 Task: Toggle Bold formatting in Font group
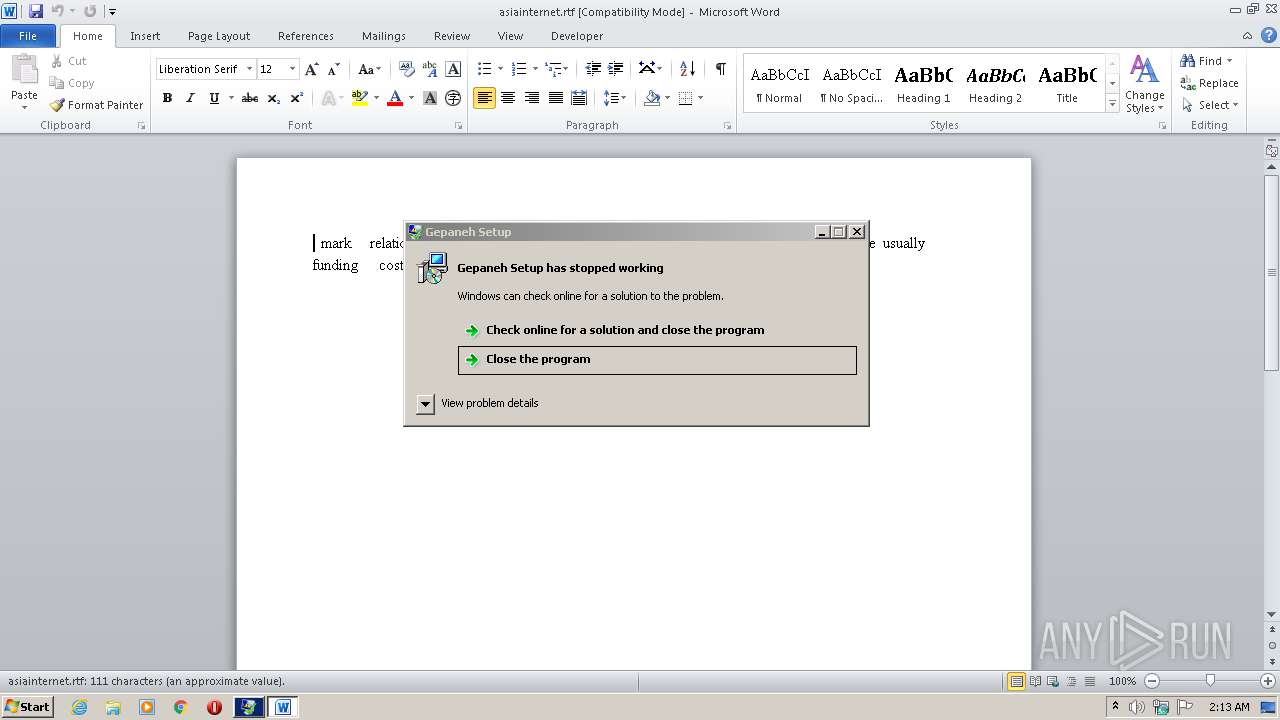click(167, 98)
